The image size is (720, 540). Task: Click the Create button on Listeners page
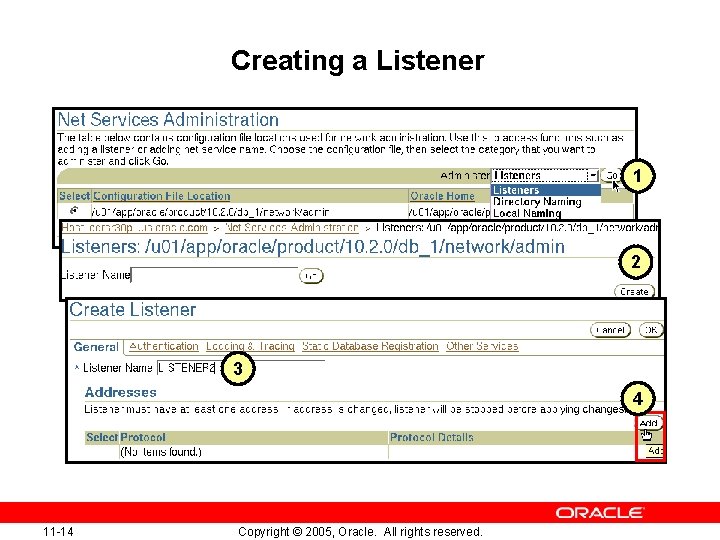[x=634, y=292]
